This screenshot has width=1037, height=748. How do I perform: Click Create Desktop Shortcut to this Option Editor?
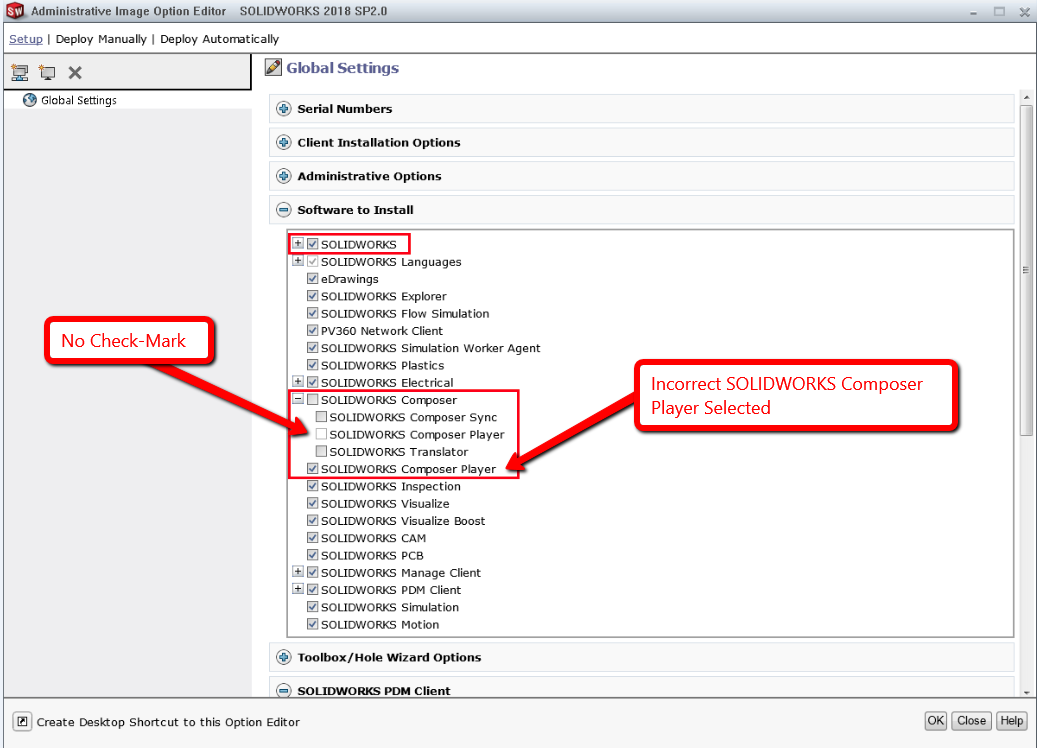tap(168, 722)
